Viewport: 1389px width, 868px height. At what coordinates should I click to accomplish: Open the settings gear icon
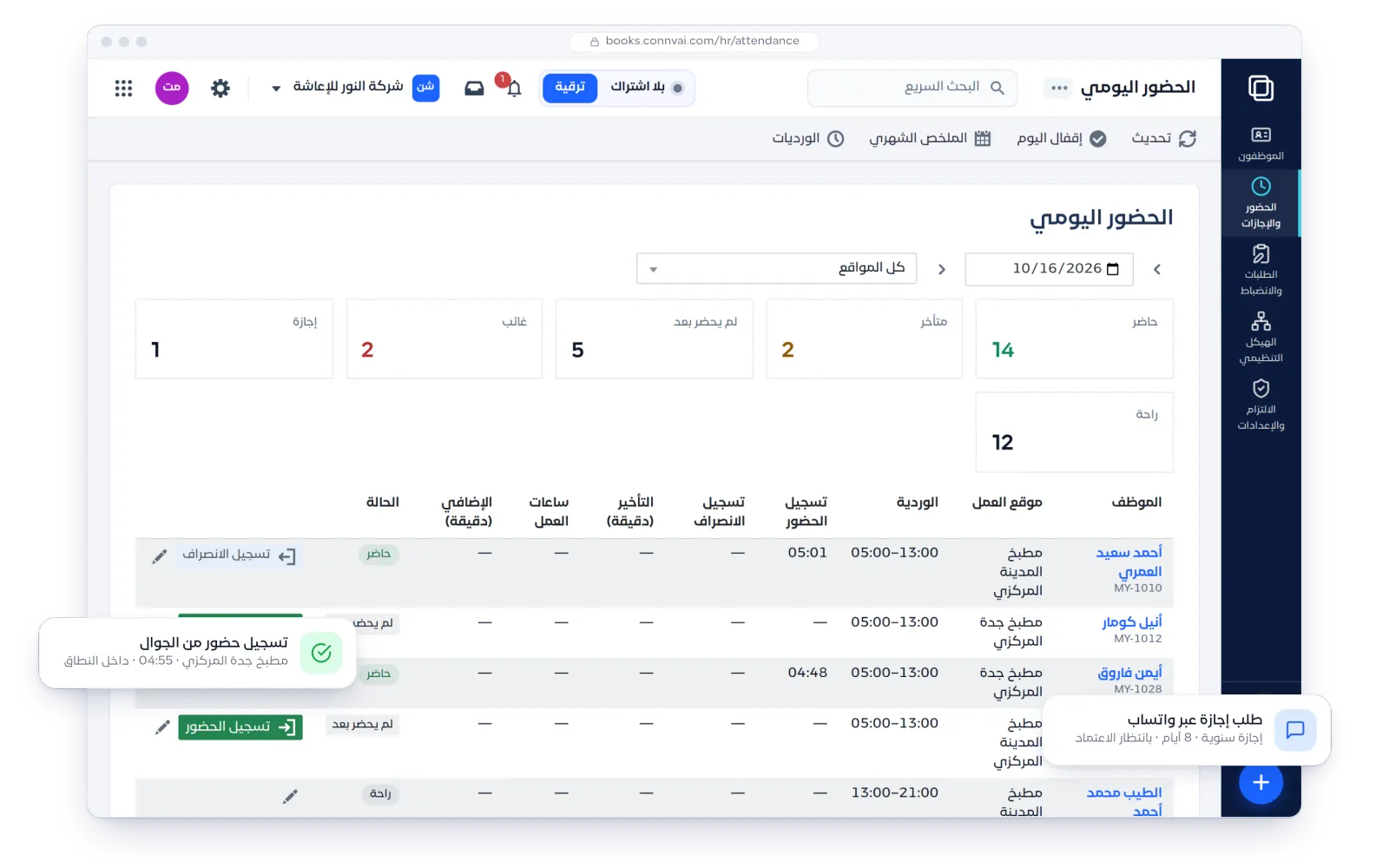click(x=221, y=88)
